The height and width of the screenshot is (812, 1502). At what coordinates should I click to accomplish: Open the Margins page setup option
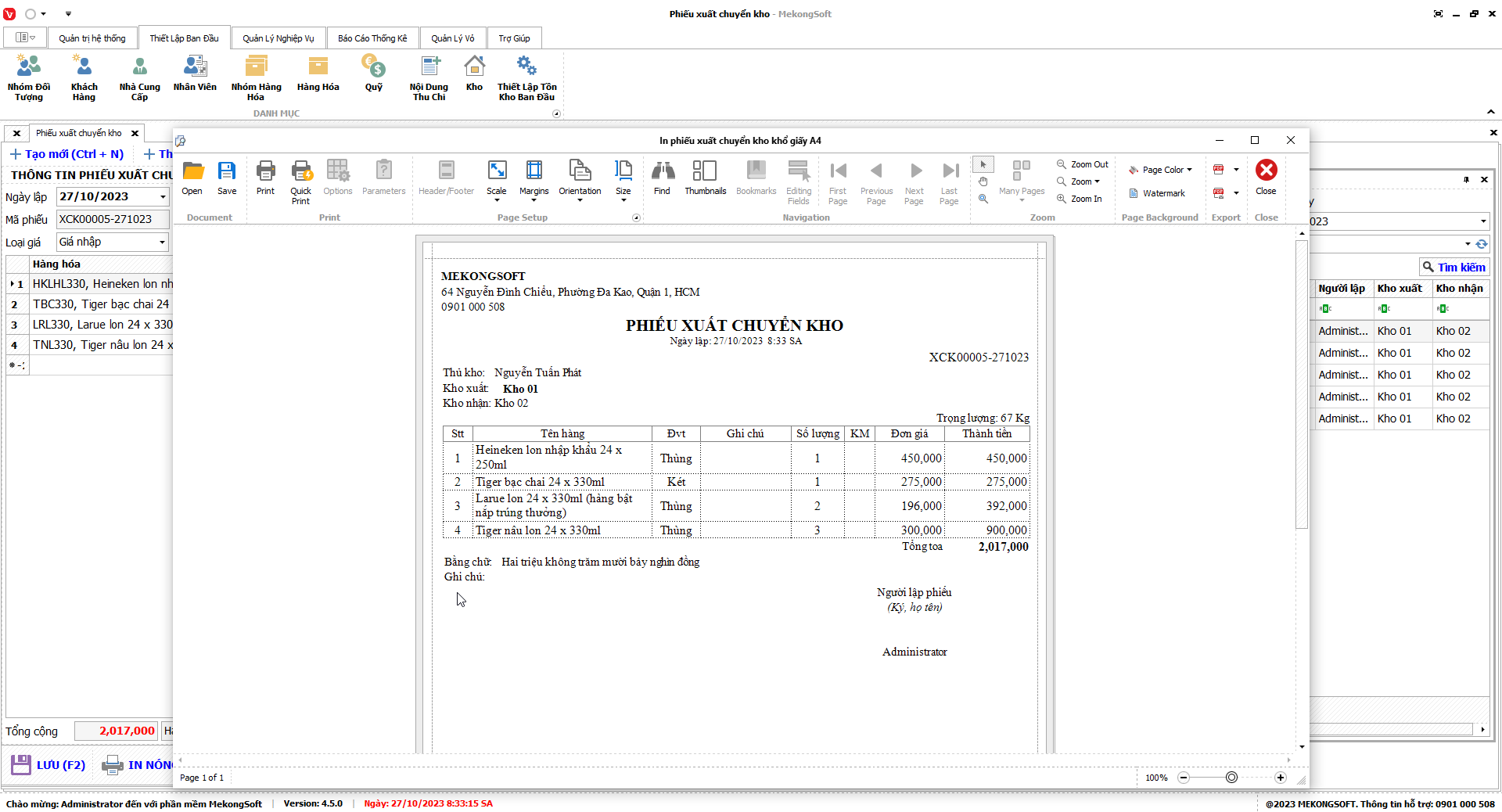[x=534, y=178]
